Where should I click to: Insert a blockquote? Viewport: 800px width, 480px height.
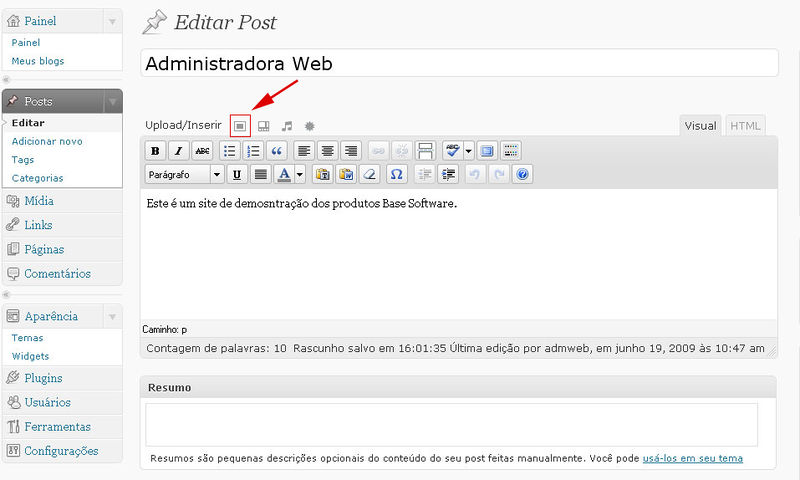tap(277, 151)
